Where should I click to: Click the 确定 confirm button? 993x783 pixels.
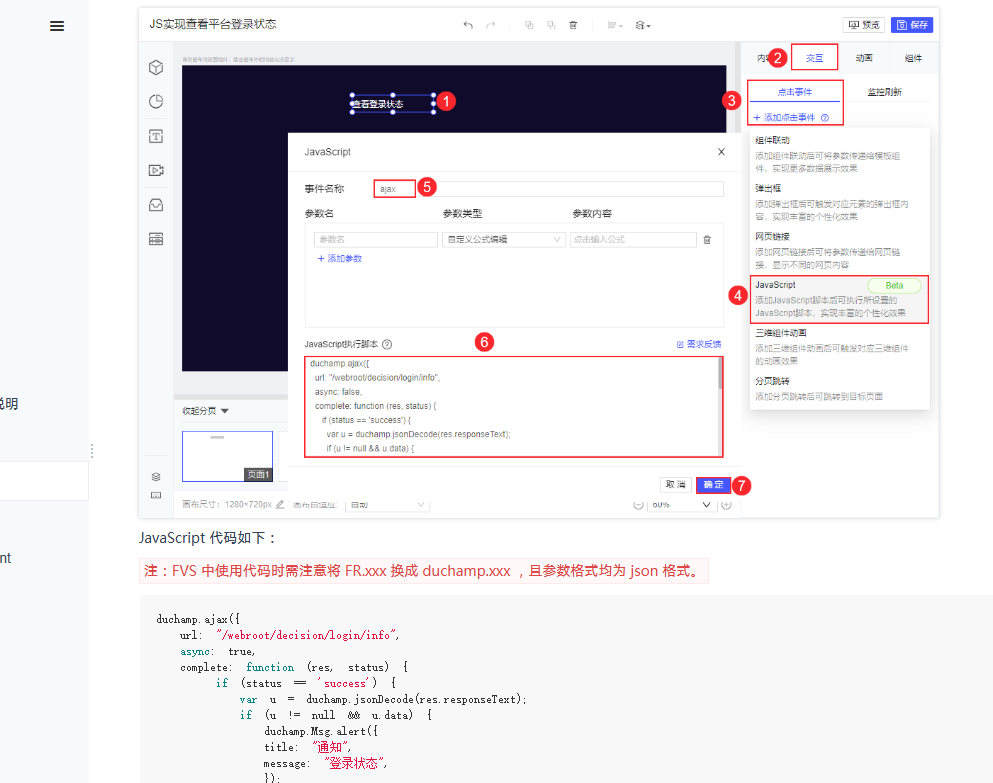(x=713, y=485)
